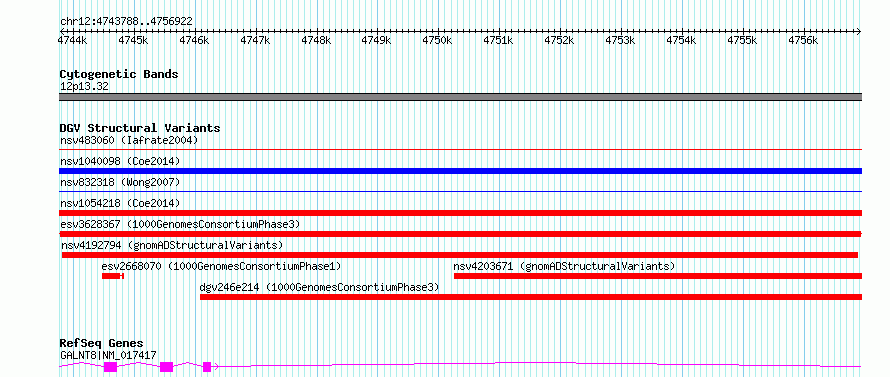This screenshot has height=377, width=890.
Task: Select the red nsv4192794 variant bar
Action: click(x=460, y=255)
